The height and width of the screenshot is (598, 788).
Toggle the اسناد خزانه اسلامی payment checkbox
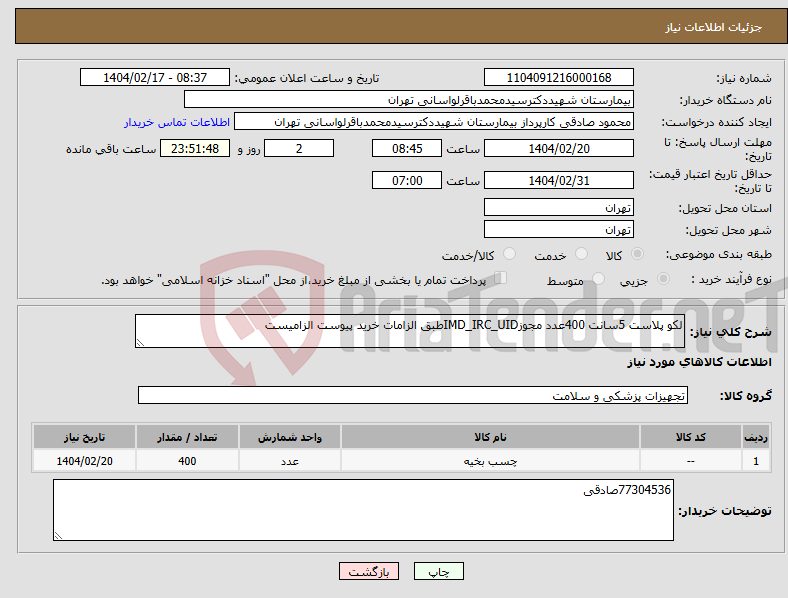point(501,277)
